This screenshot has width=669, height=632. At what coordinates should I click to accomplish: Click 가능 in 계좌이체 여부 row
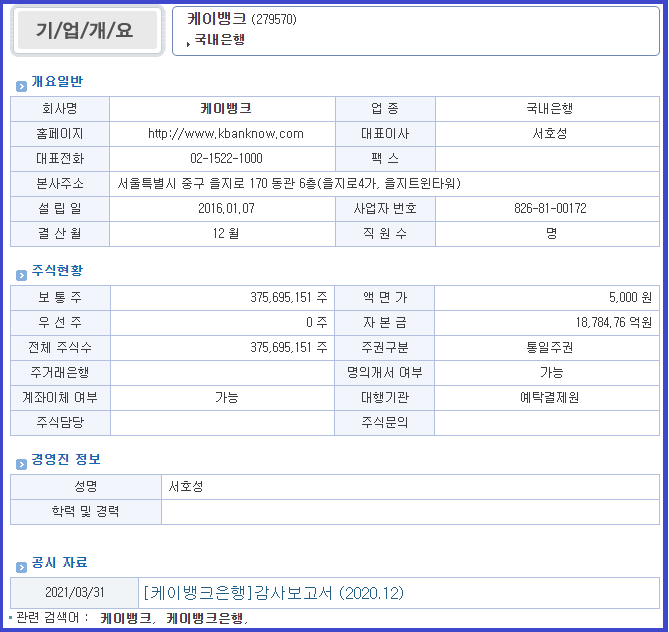click(x=226, y=397)
